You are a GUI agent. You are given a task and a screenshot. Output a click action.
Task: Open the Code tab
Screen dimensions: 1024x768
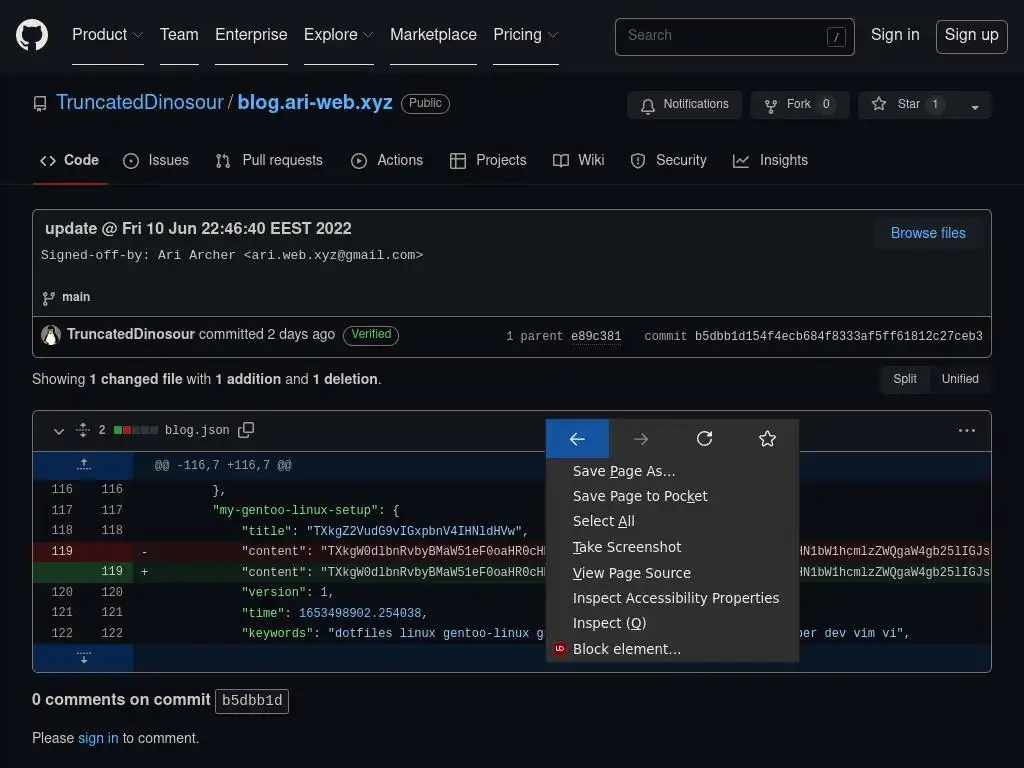coord(70,161)
